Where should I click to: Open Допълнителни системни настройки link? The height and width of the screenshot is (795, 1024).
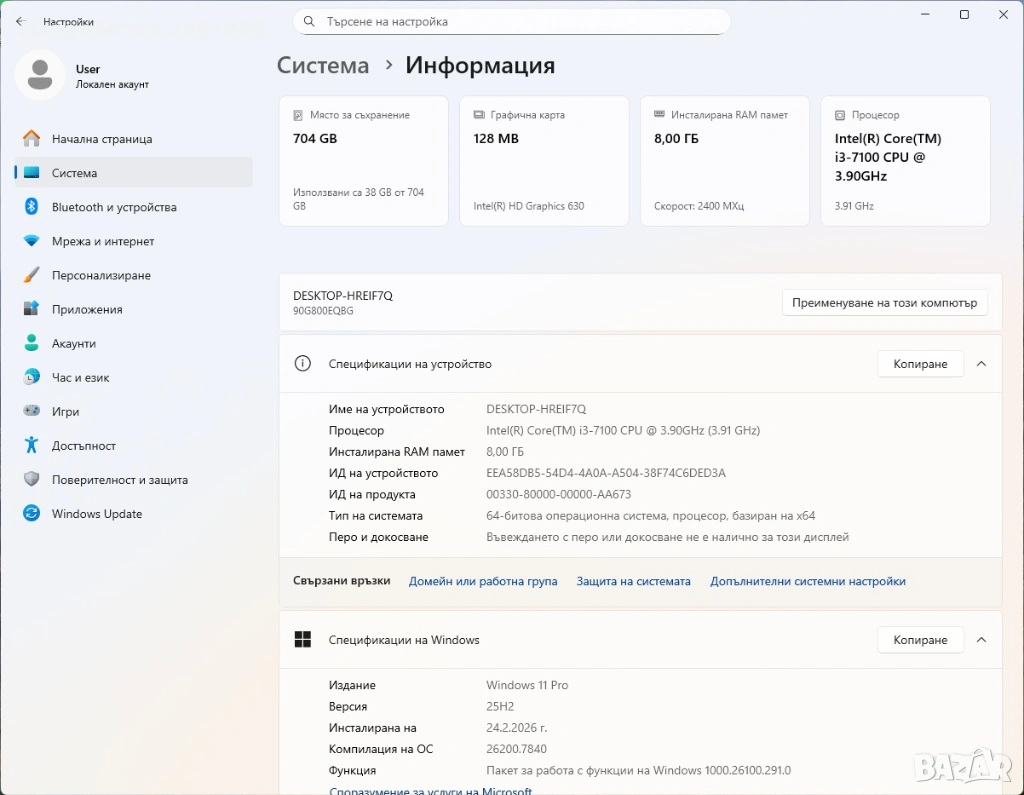pyautogui.click(x=807, y=581)
